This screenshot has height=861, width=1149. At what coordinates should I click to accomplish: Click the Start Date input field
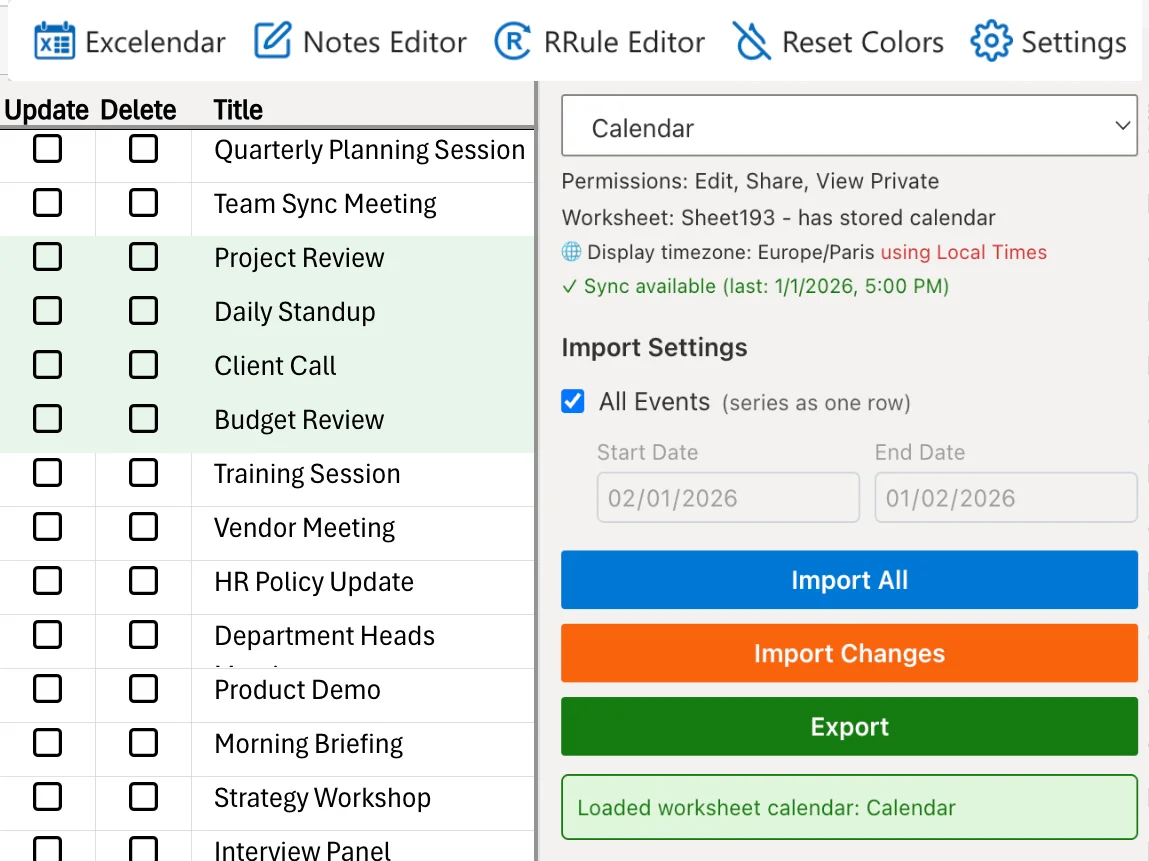[727, 497]
